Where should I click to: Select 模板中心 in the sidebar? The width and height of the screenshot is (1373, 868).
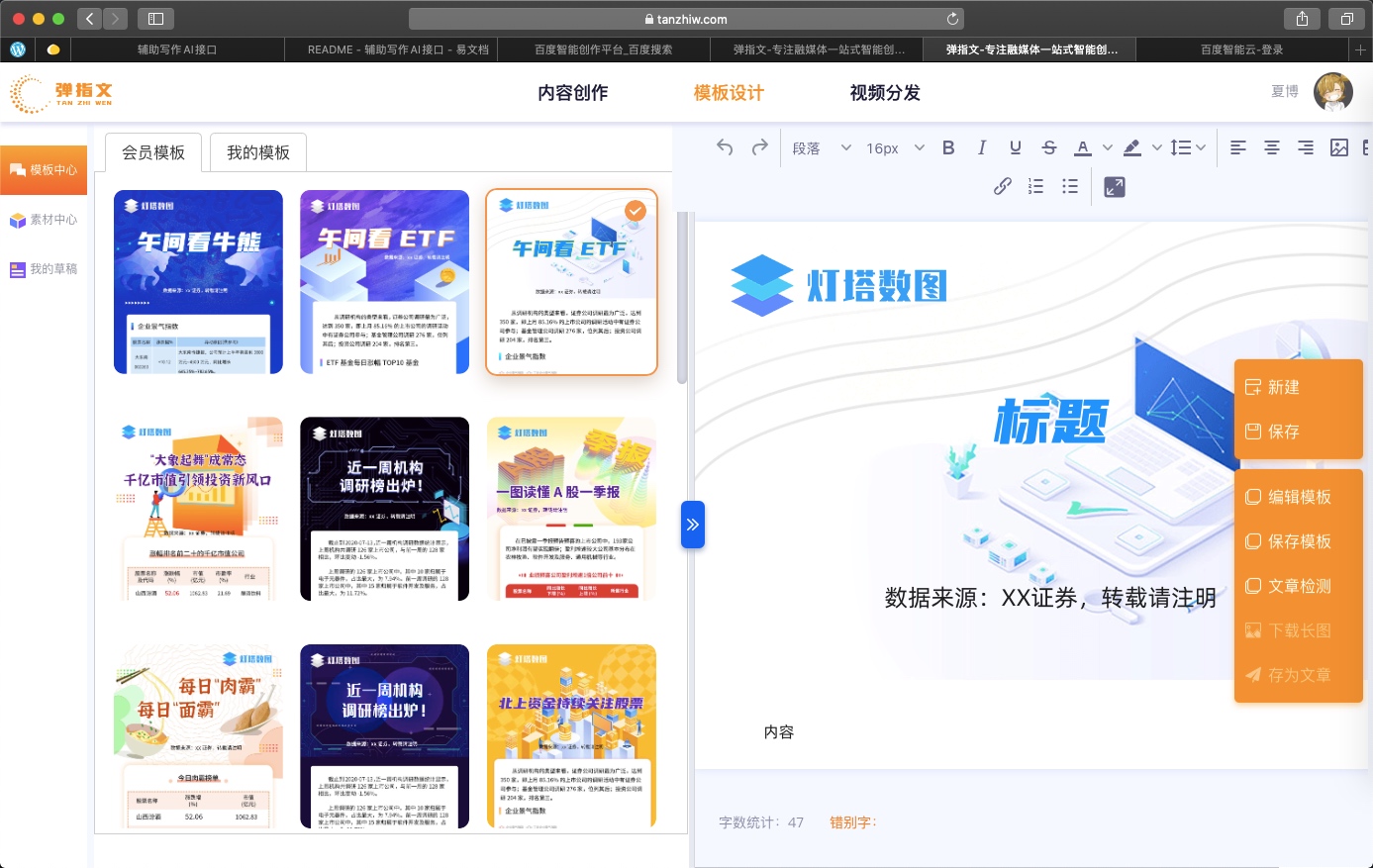[44, 170]
